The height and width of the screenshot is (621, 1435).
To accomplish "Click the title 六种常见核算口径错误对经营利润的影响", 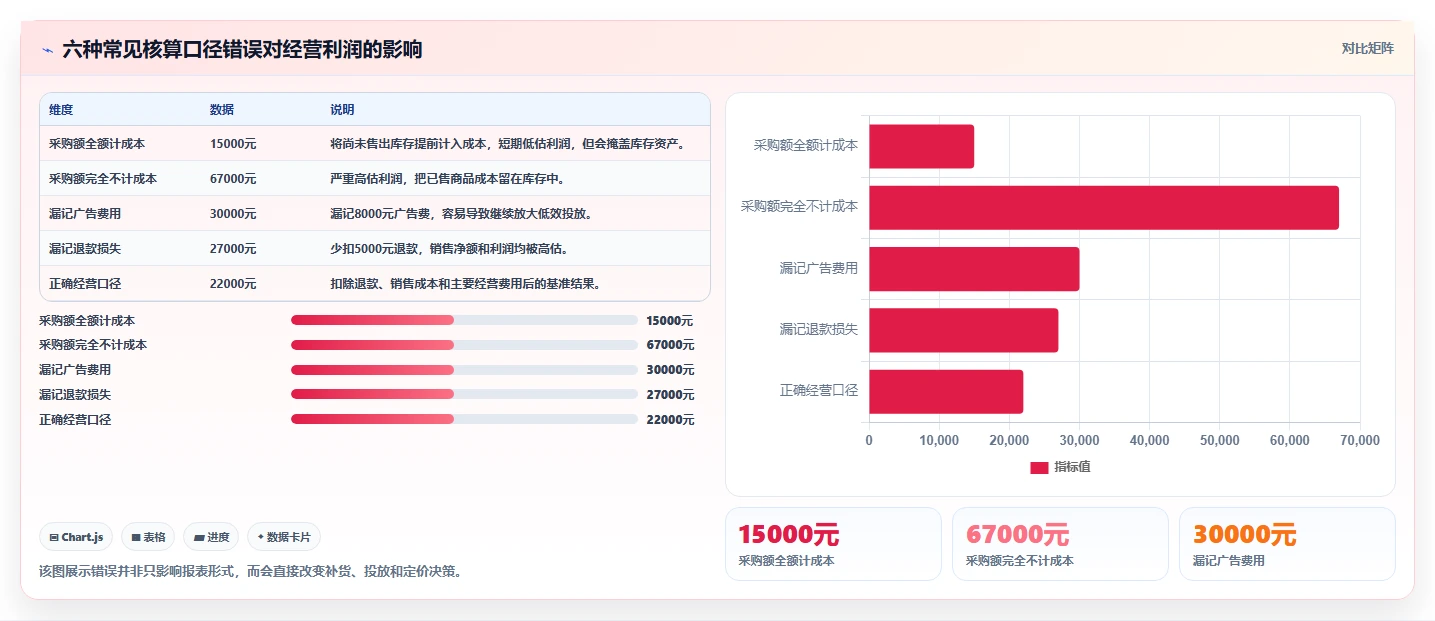I will 242,49.
